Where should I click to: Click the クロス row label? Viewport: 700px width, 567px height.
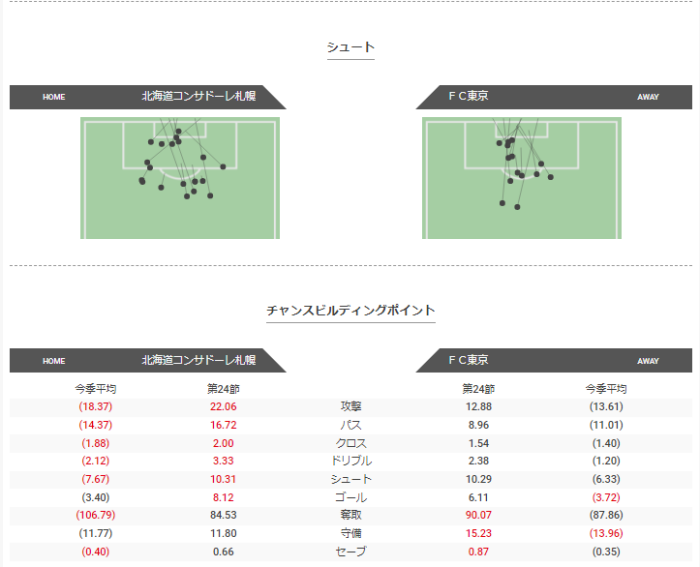350,443
